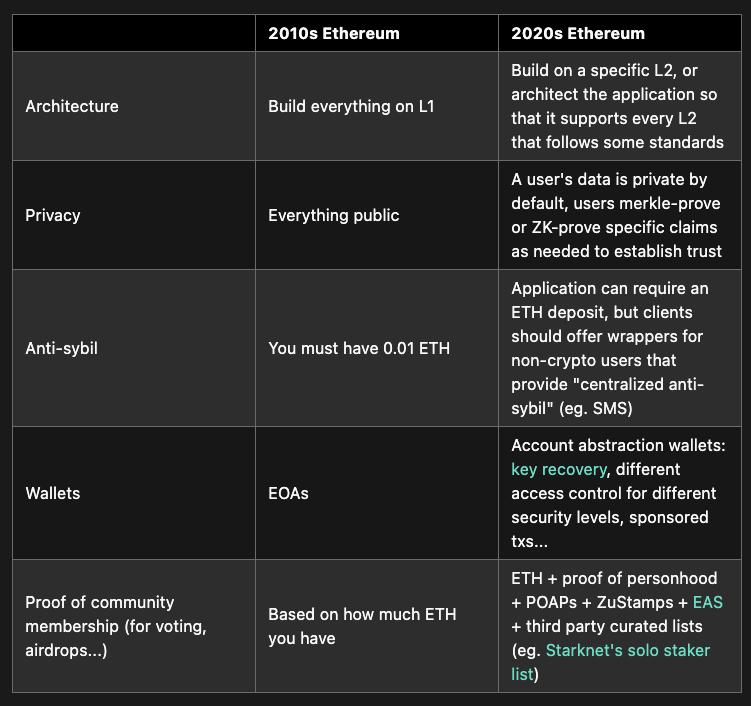Select the Privacy row label
The height and width of the screenshot is (706, 751).
(x=53, y=215)
